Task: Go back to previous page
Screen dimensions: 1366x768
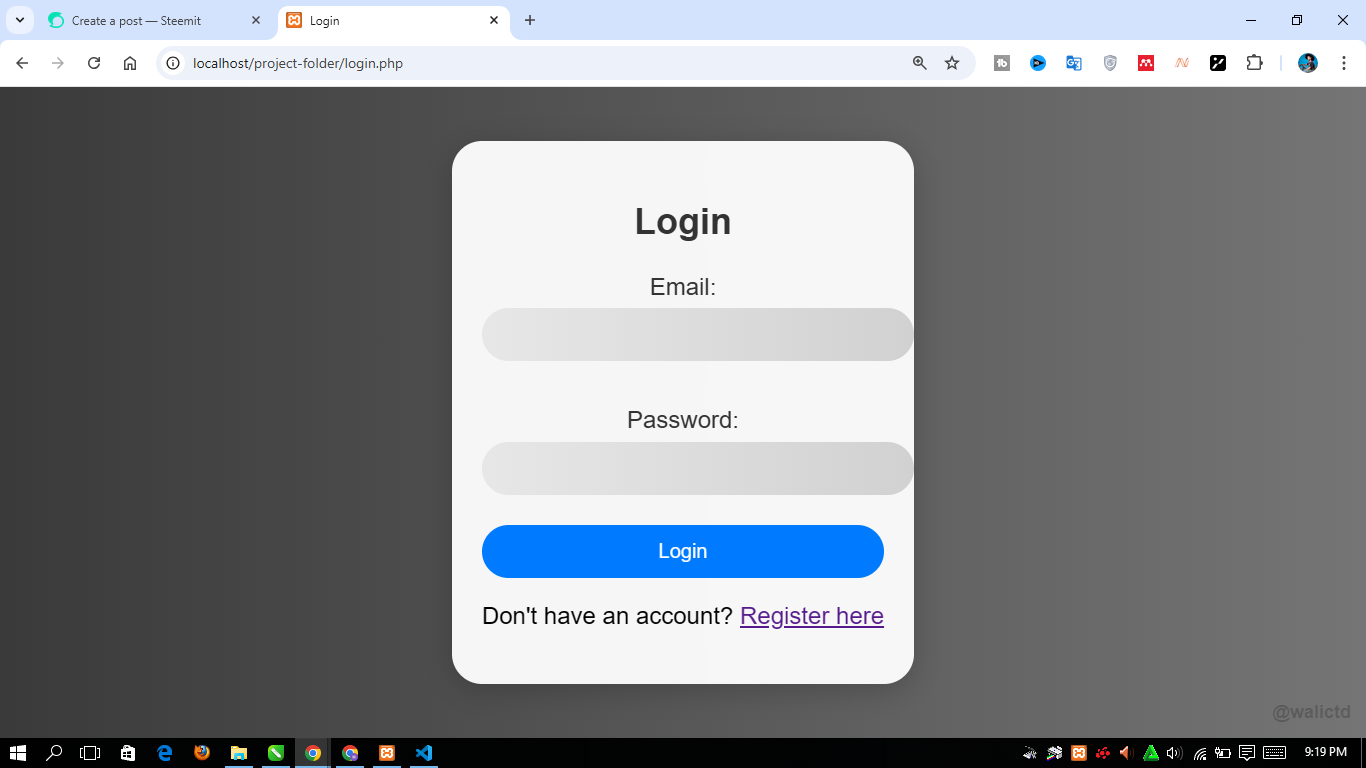Action: 22,63
